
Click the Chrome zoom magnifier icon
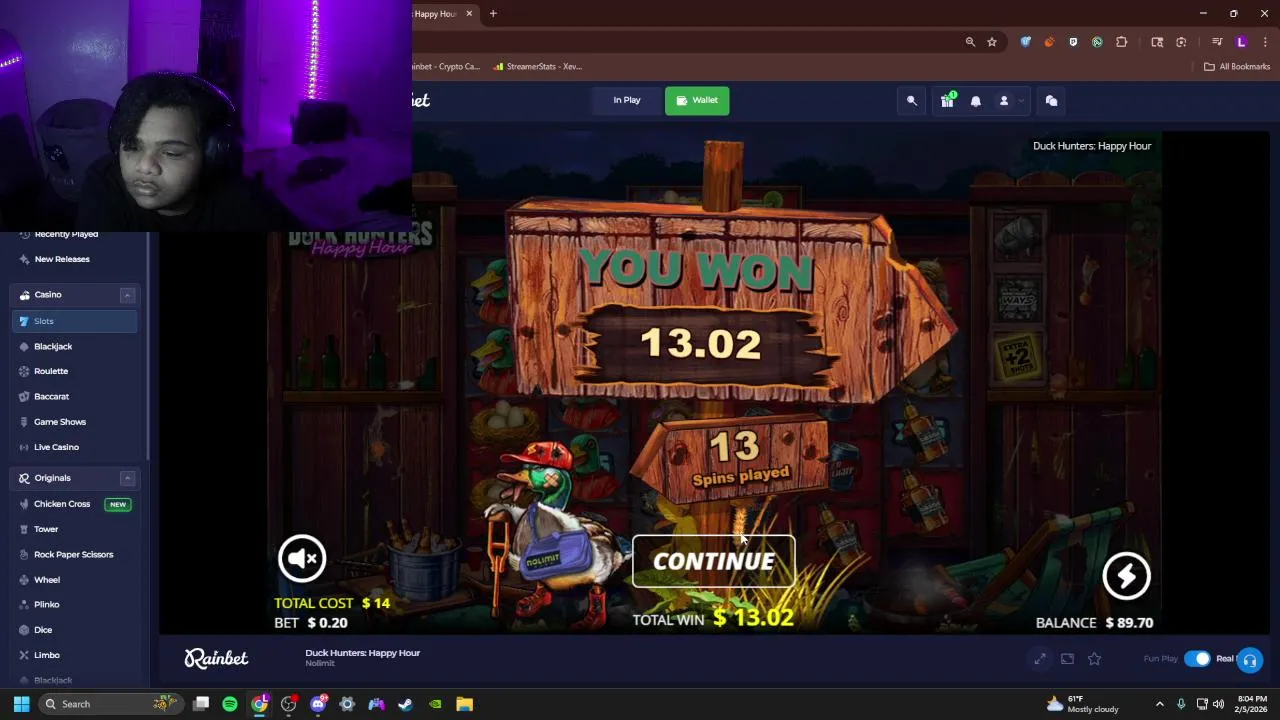(970, 42)
